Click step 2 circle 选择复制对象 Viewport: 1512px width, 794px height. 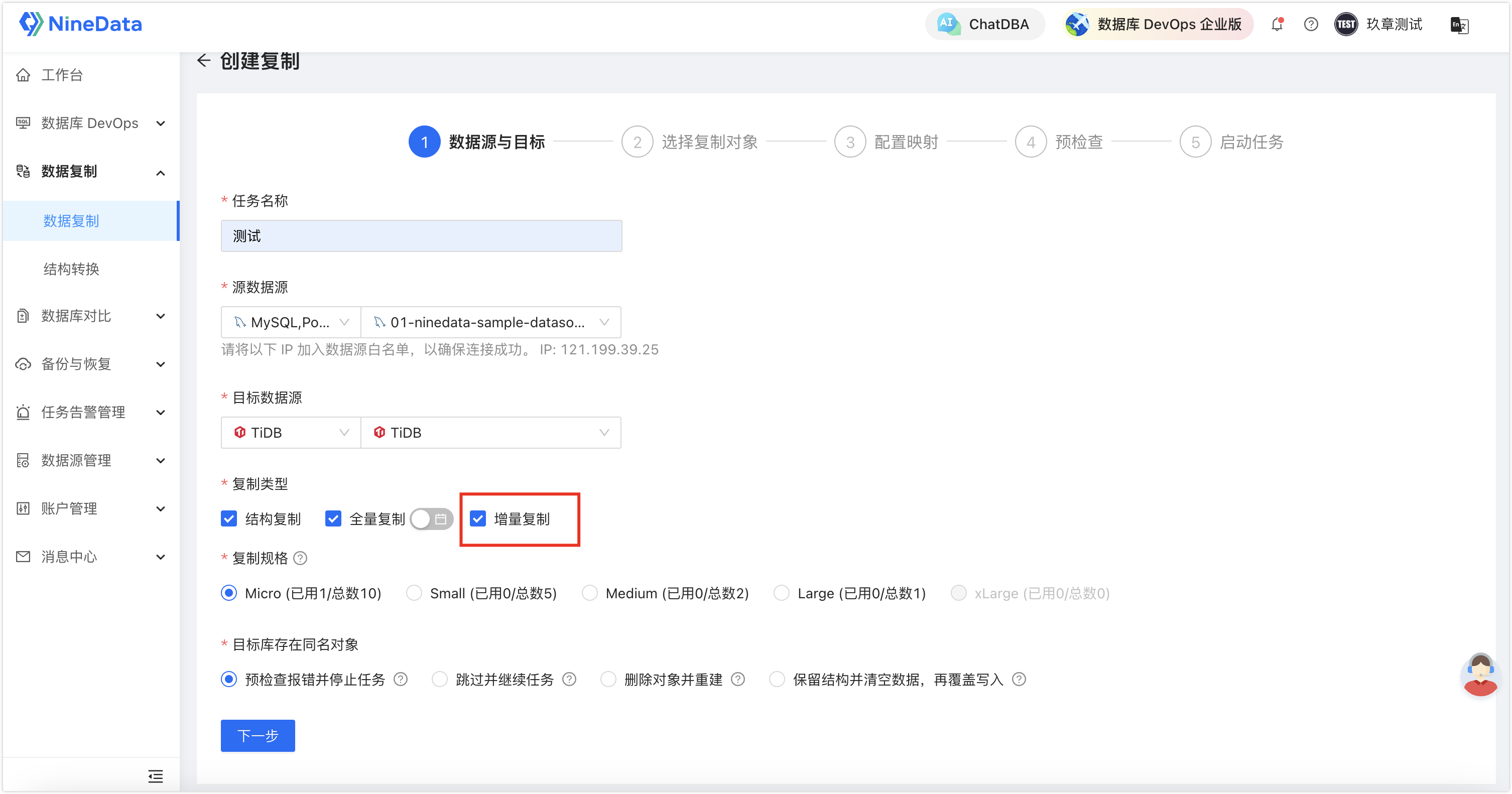click(638, 142)
